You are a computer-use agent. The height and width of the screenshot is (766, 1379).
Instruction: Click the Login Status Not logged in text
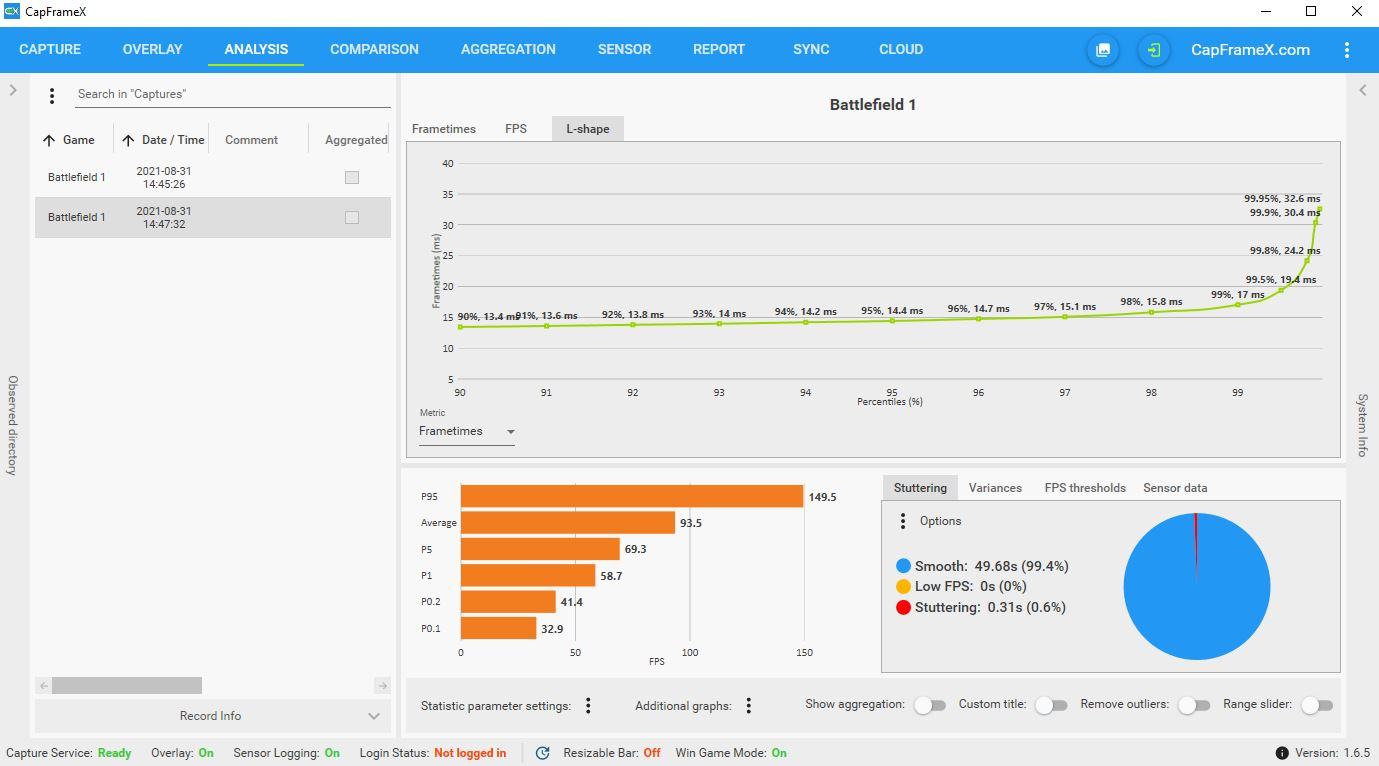tap(470, 753)
